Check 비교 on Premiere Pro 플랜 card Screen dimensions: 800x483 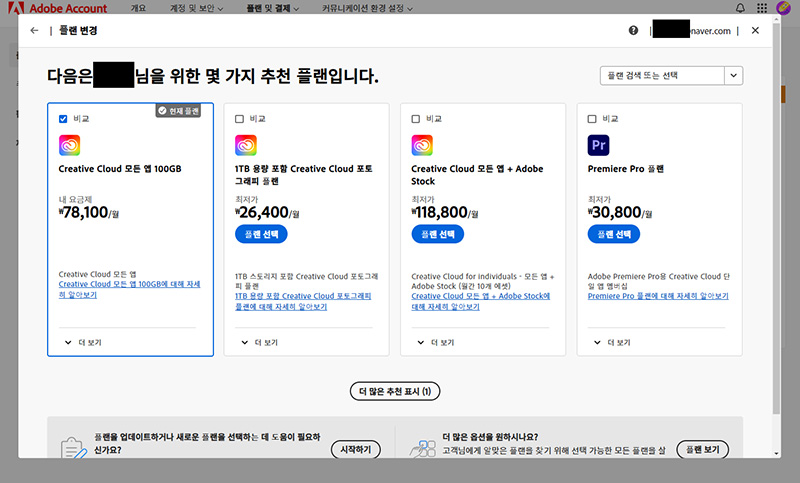pos(592,119)
